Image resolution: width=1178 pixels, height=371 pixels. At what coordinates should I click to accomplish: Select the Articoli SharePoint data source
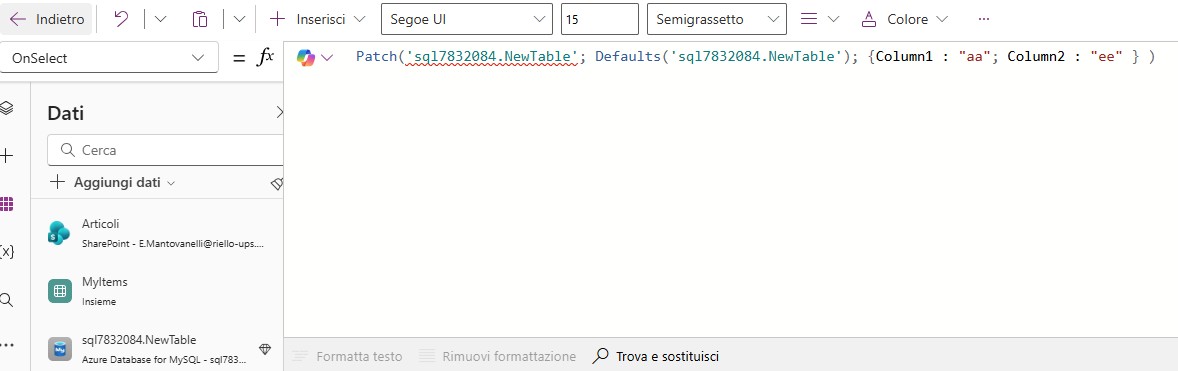click(158, 233)
